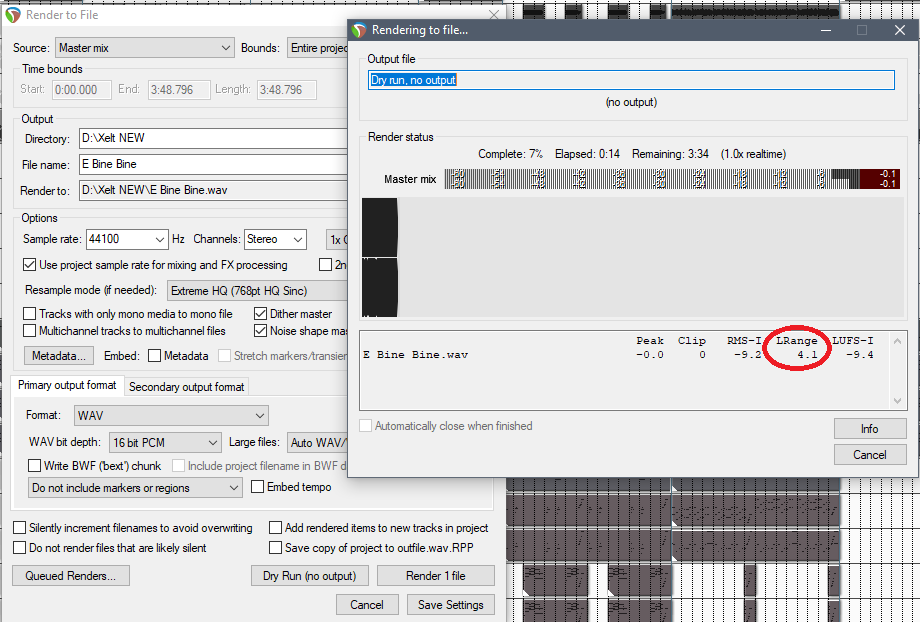Open the Source dropdown set to Master mix
This screenshot has height=622, width=920.
tap(144, 48)
